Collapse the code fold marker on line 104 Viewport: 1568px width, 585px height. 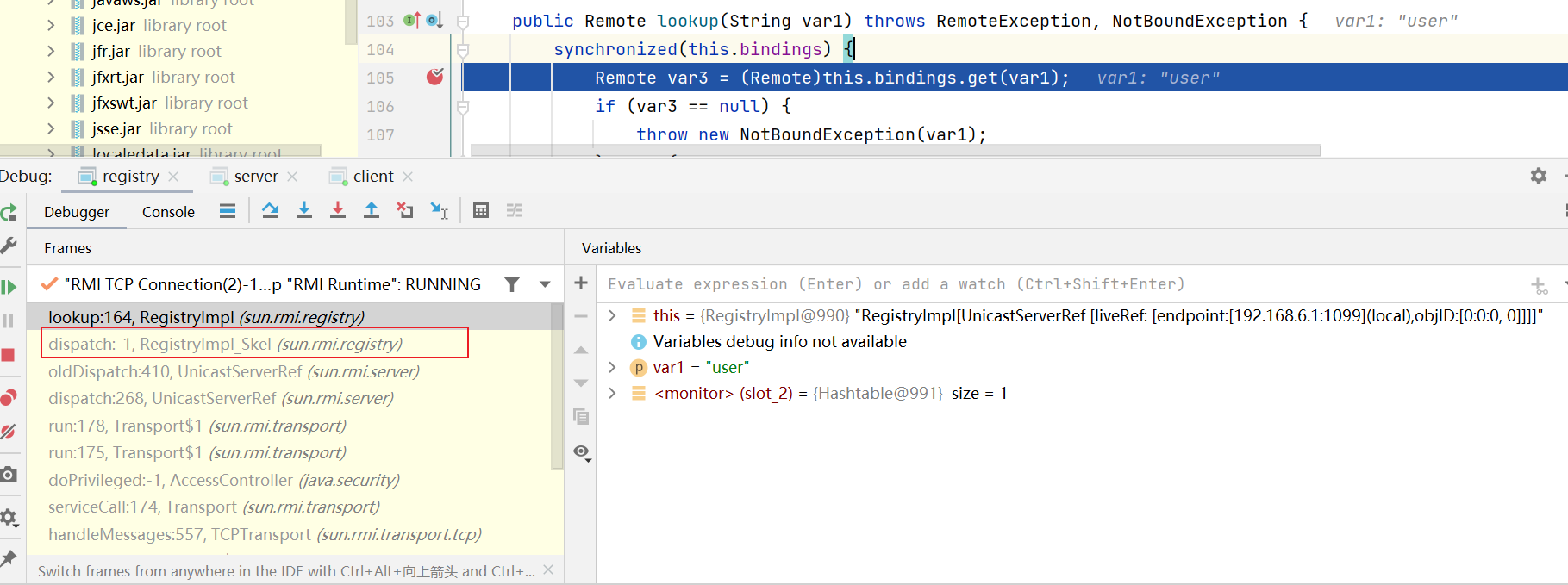(x=463, y=50)
